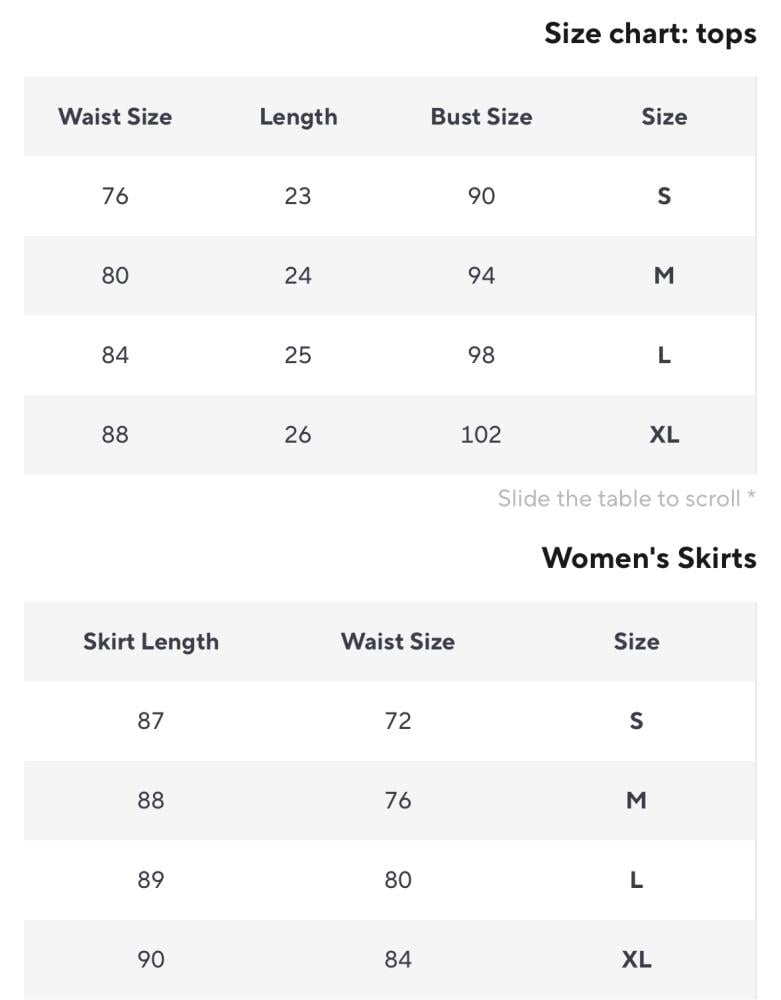Click the 'Size chart: tops' heading
This screenshot has height=1000, width=781.
[x=650, y=34]
